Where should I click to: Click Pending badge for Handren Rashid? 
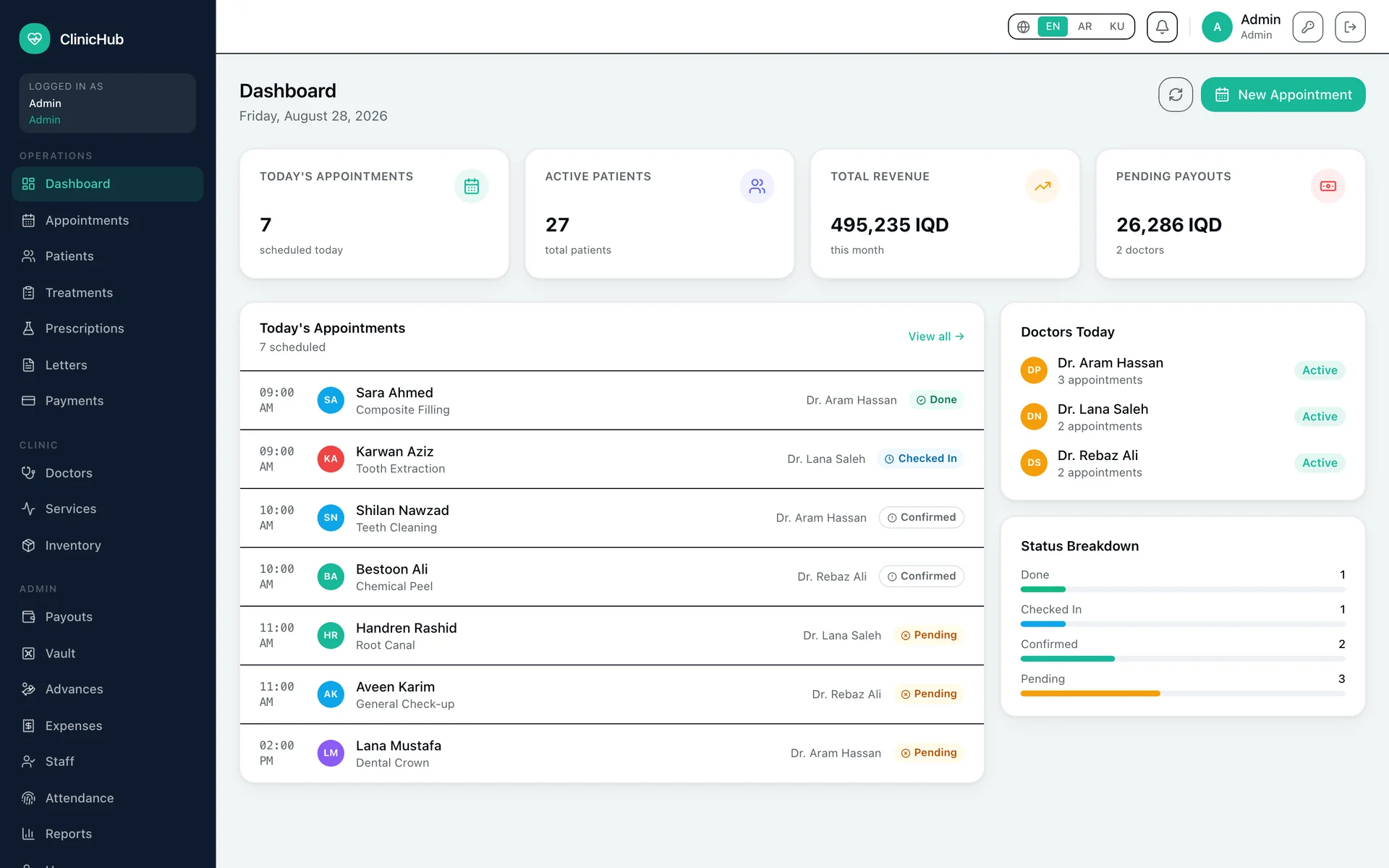[x=929, y=635]
